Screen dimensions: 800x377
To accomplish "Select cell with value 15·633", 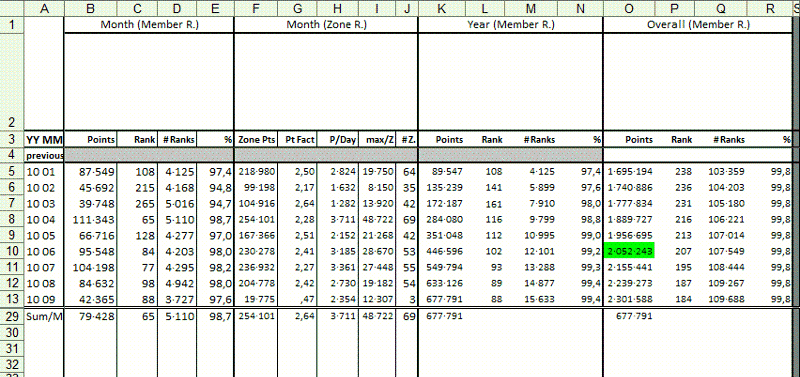I will pyautogui.click(x=531, y=299).
